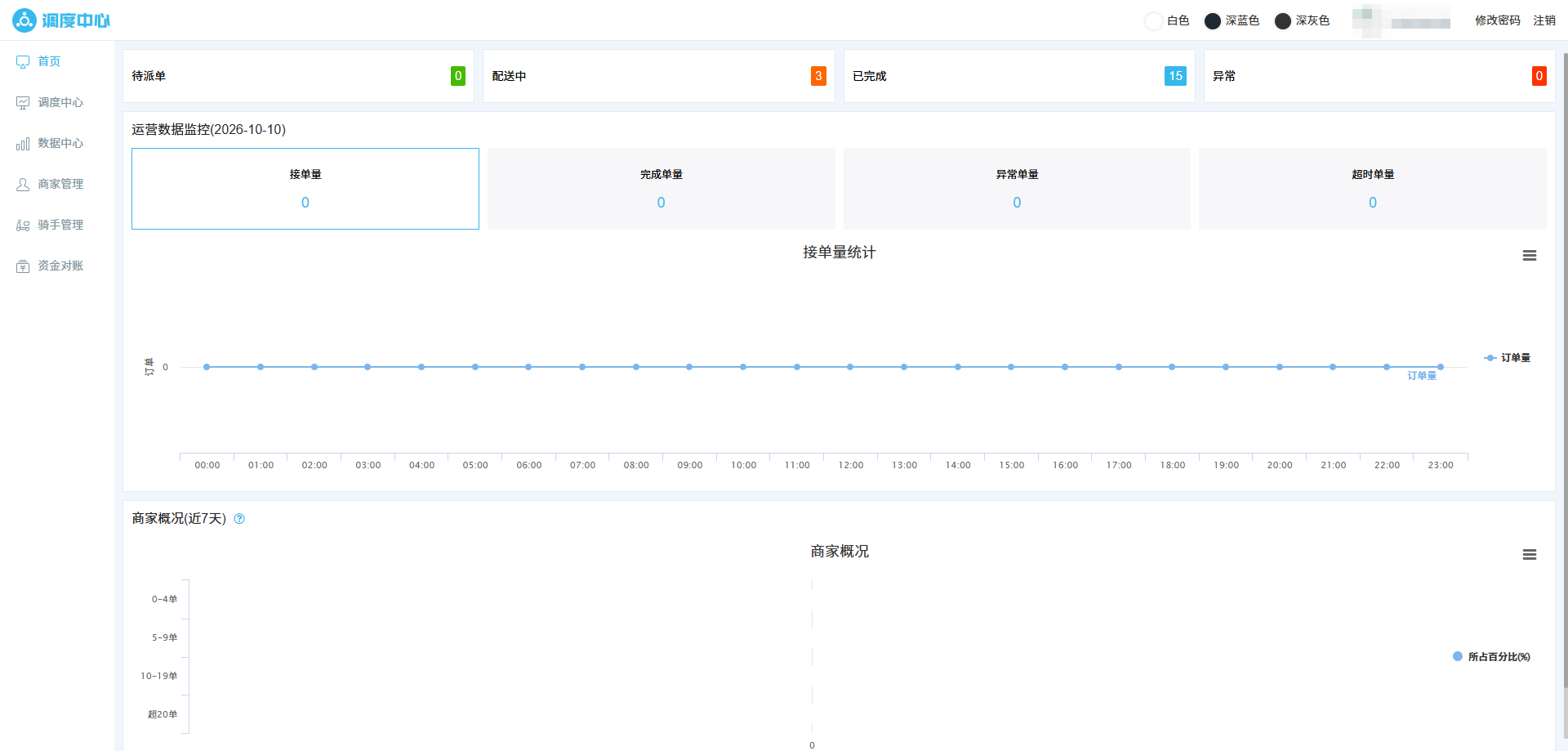
Task: Click the 数据中心 bar chart icon
Action: point(23,144)
